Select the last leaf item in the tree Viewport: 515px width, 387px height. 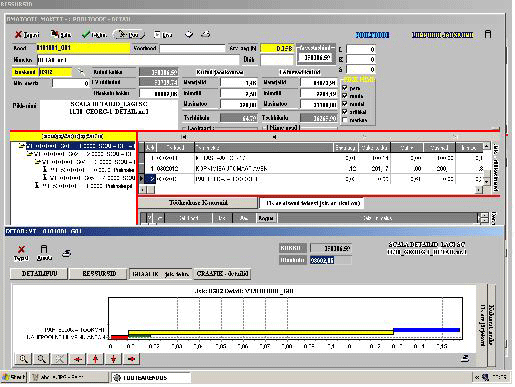click(83, 186)
